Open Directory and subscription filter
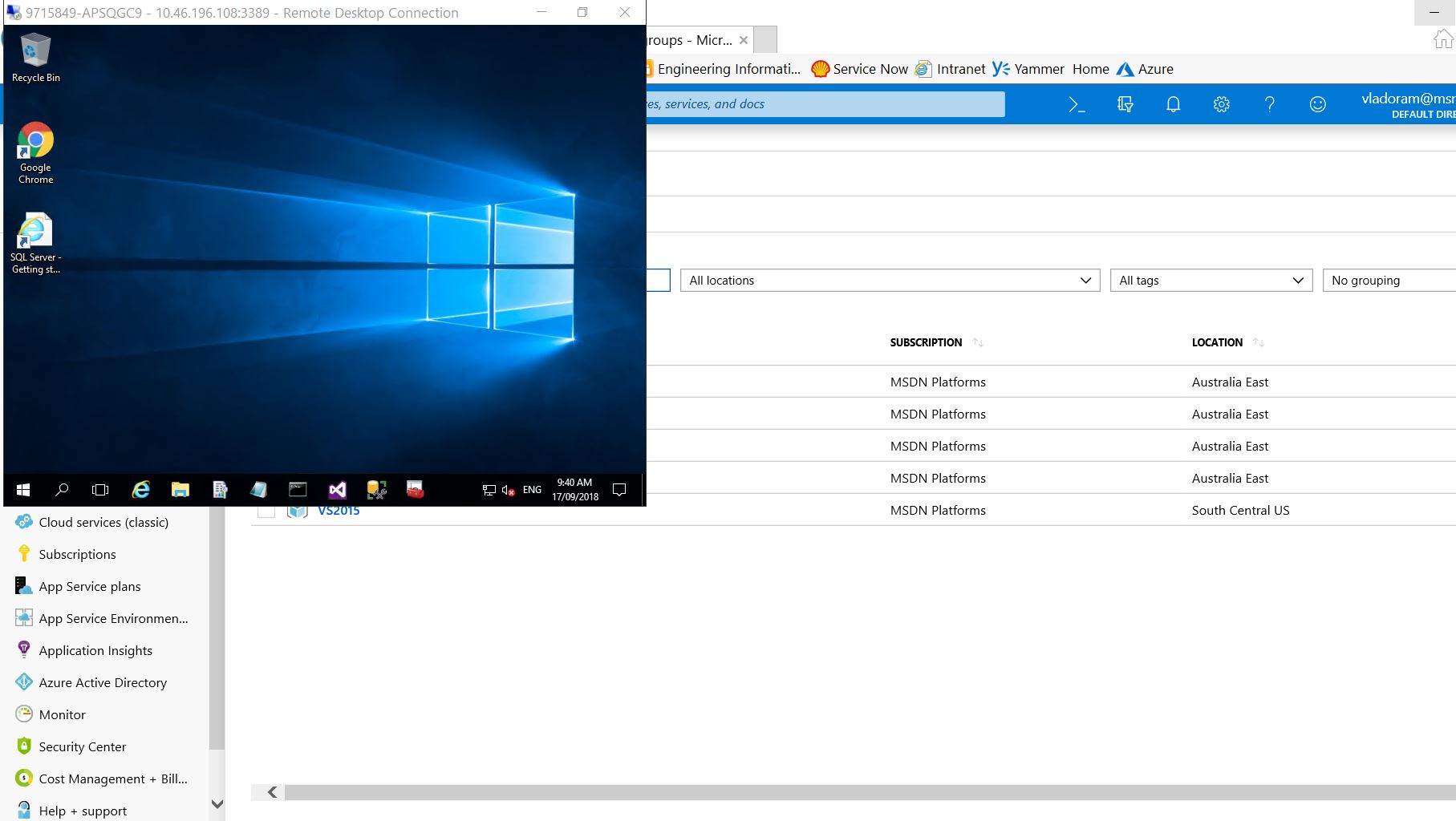 [1125, 104]
